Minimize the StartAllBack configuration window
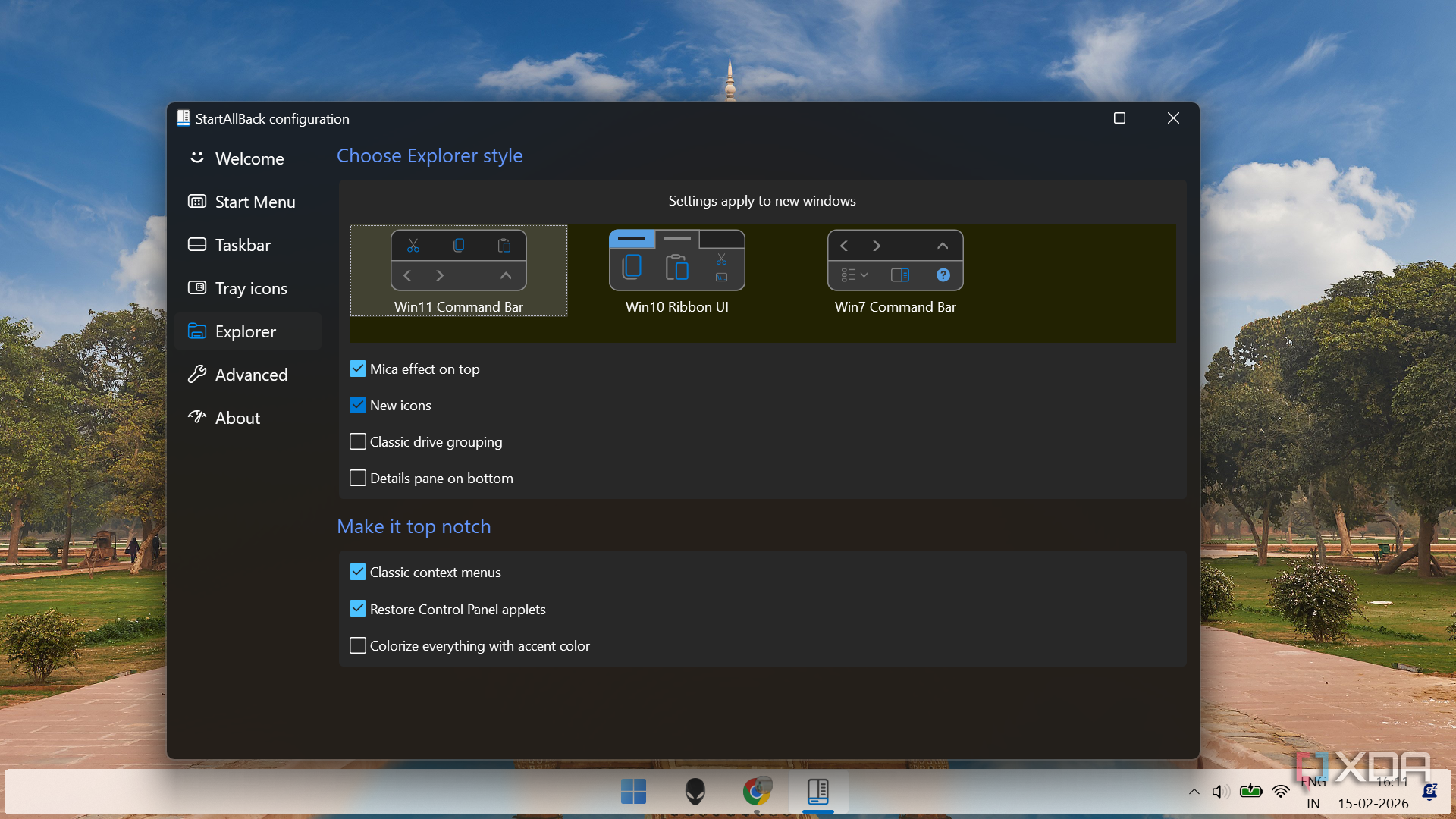 click(1067, 118)
